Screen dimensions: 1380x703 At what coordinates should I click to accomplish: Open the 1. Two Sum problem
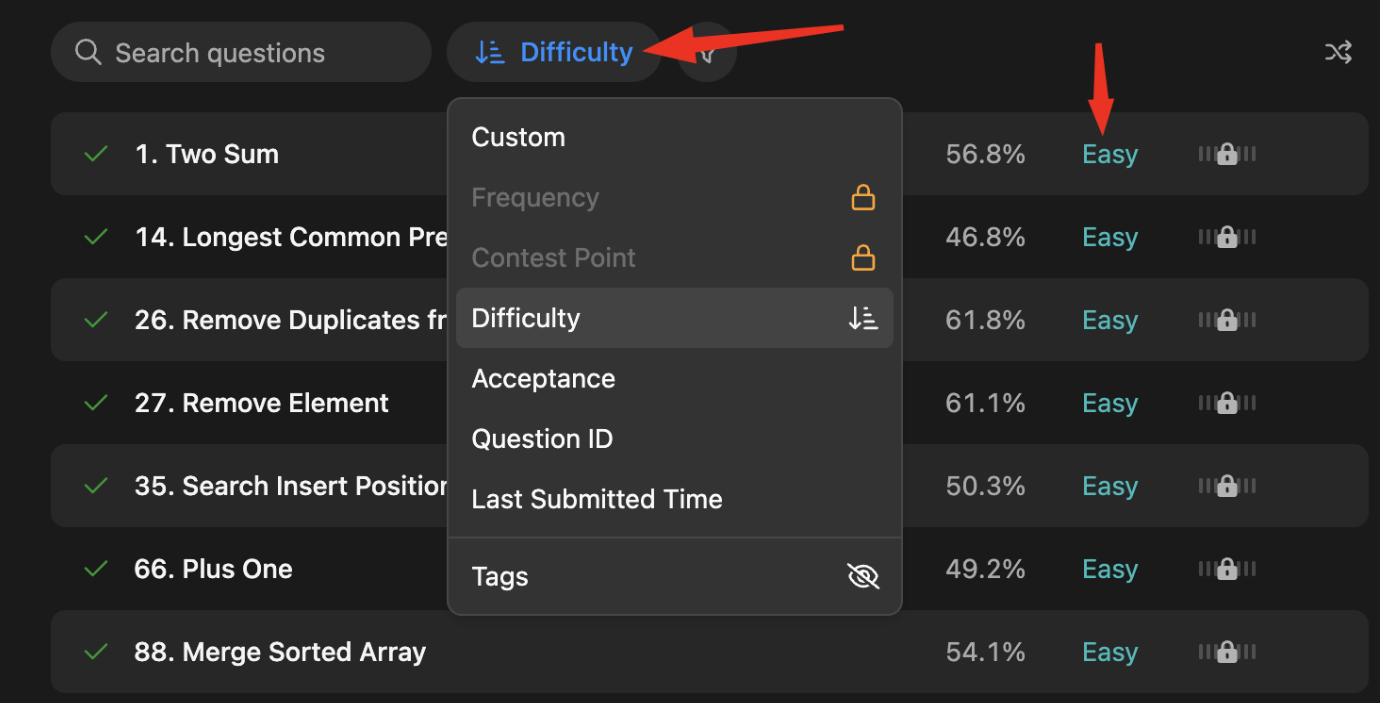click(206, 154)
